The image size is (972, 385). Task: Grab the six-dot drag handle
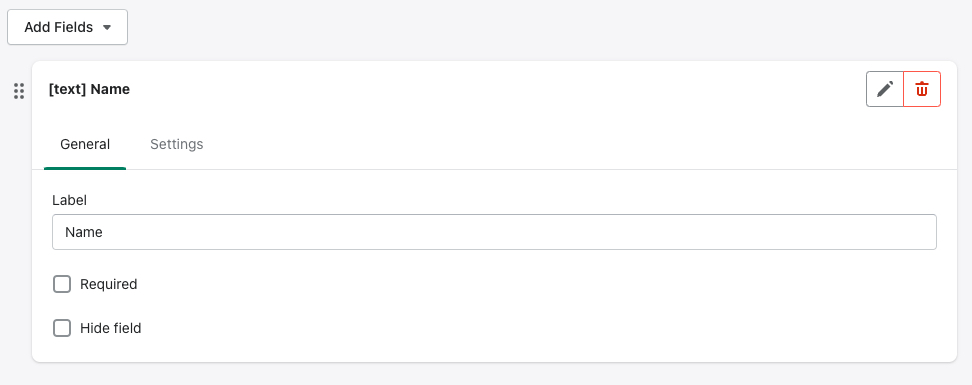tap(19, 91)
